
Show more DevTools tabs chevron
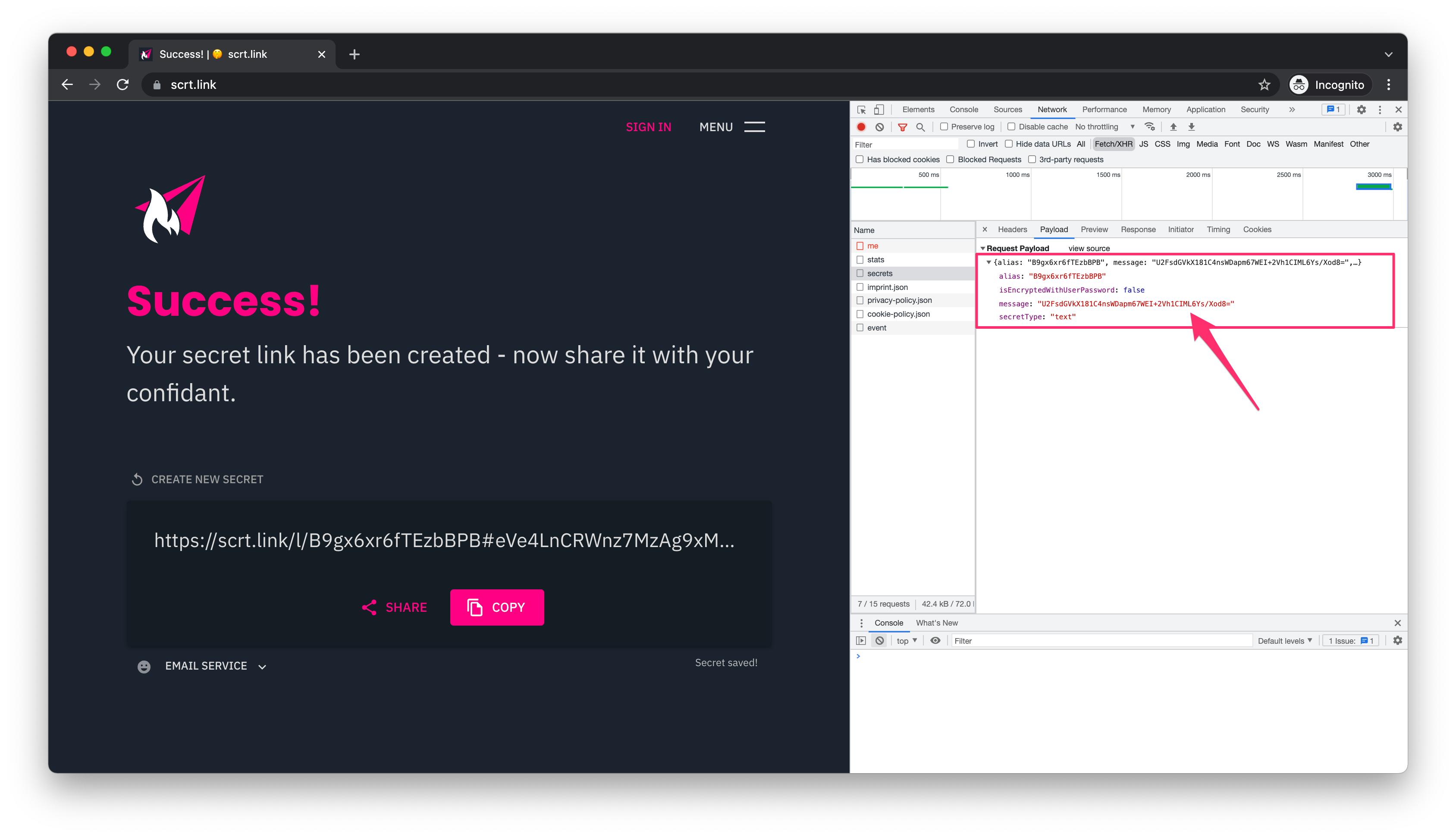(1292, 109)
